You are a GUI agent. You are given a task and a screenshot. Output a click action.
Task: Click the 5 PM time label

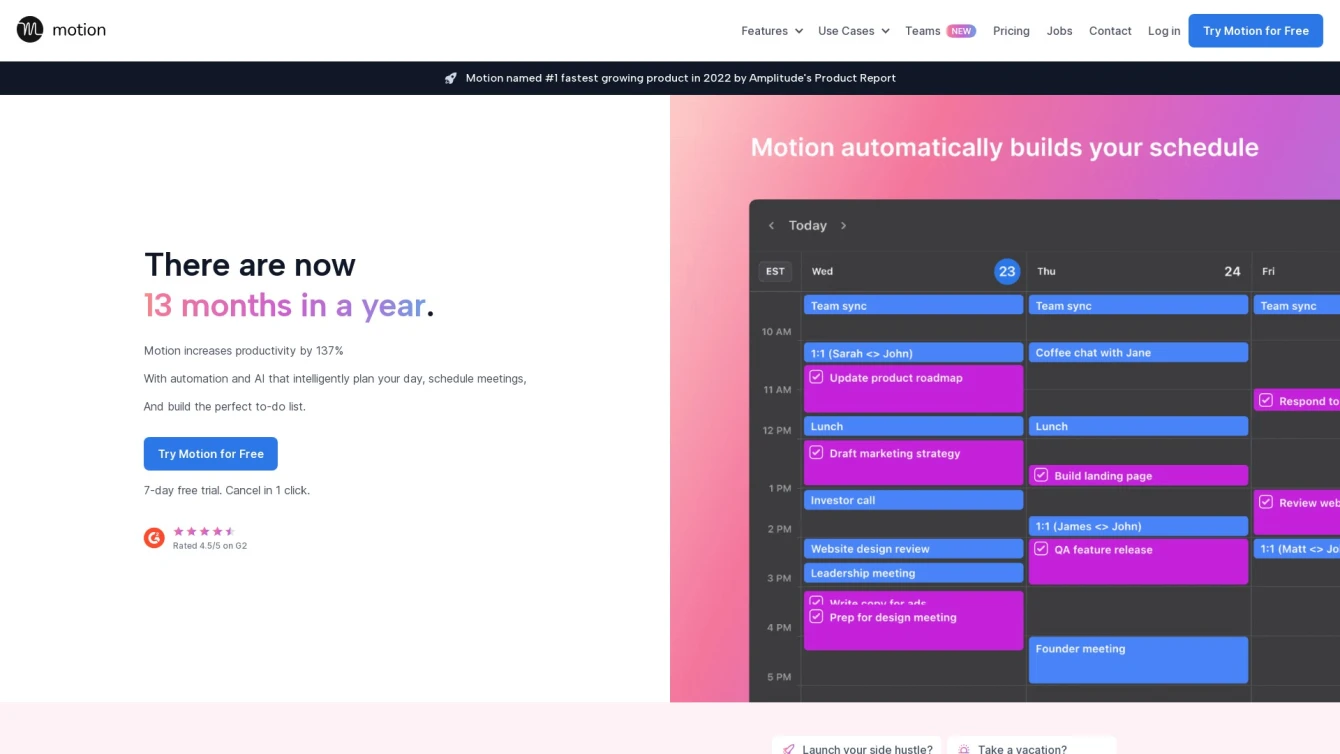779,677
